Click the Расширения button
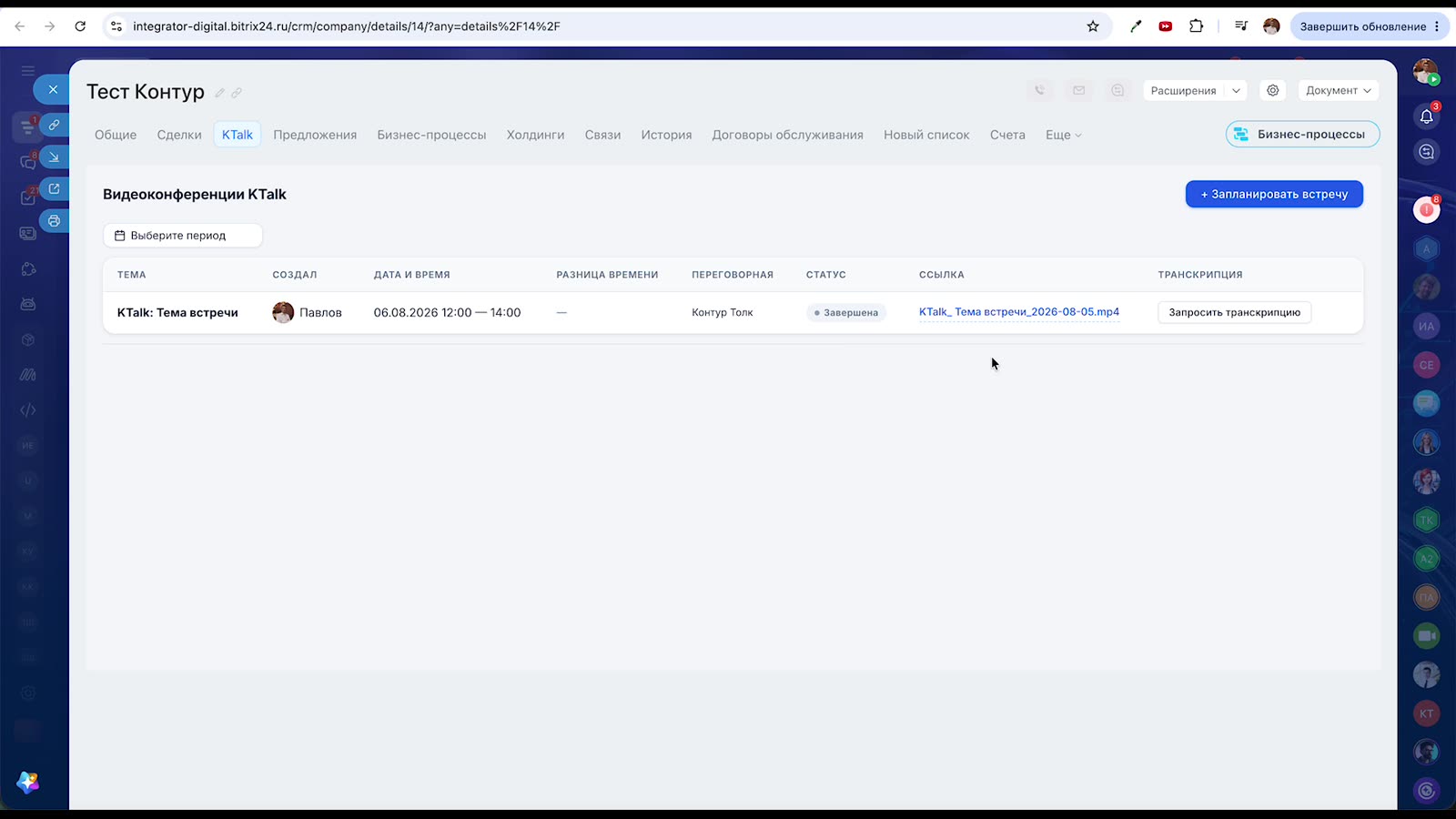1456x819 pixels. 1183,90
